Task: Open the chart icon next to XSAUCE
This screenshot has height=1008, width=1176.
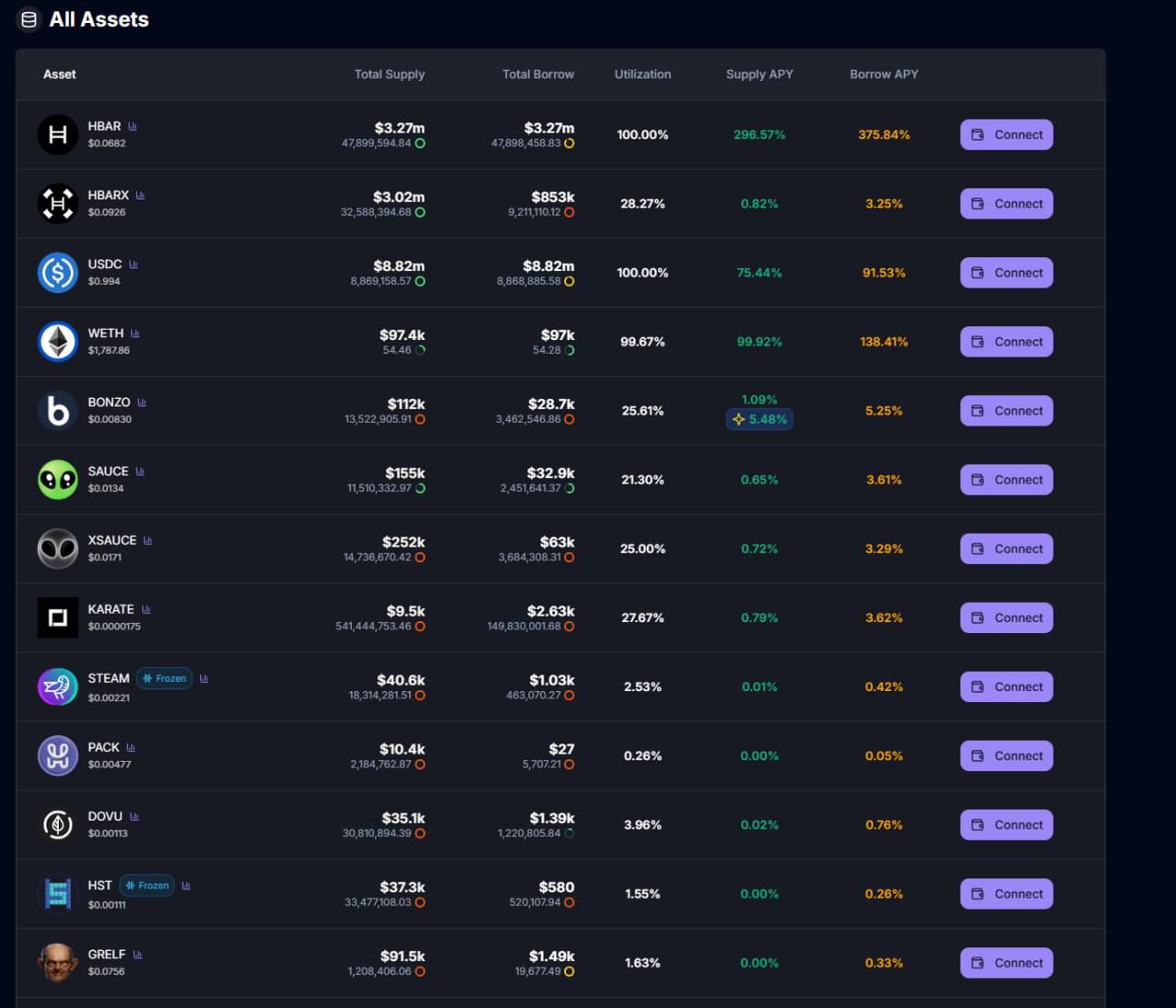Action: (x=148, y=539)
